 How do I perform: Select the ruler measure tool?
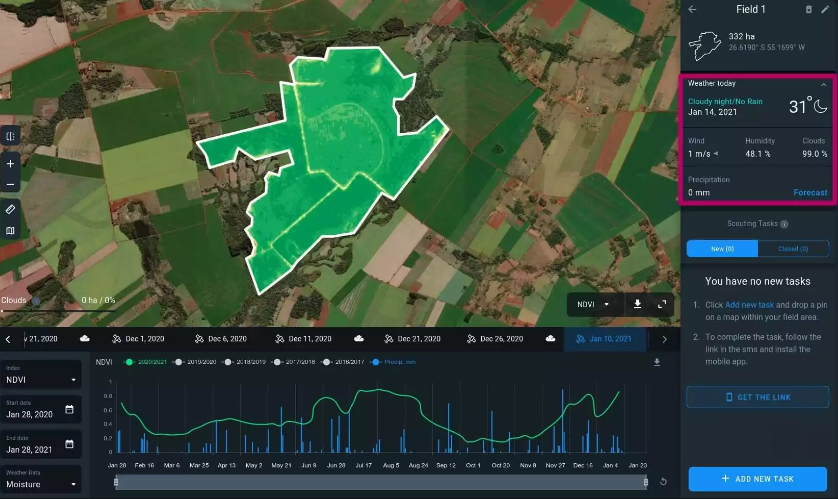tap(10, 210)
